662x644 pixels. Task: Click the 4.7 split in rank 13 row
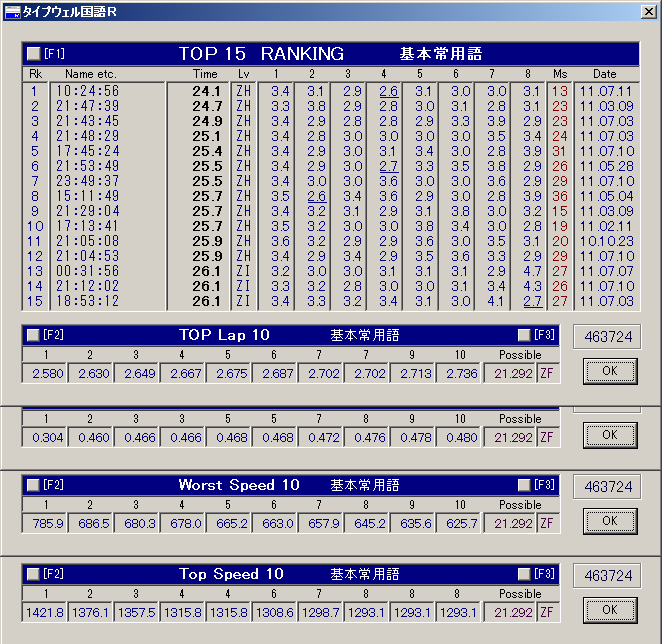click(532, 271)
